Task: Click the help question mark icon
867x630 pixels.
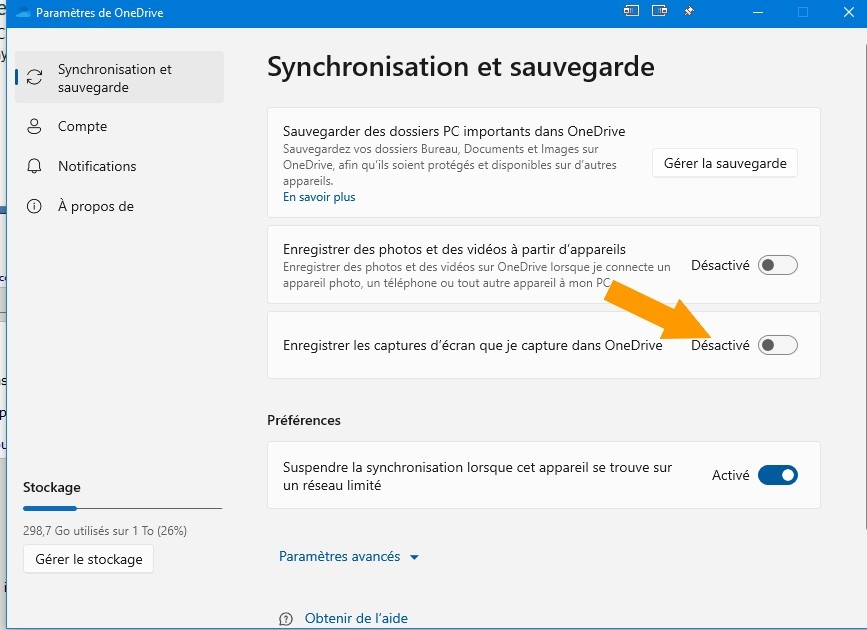Action: click(287, 618)
